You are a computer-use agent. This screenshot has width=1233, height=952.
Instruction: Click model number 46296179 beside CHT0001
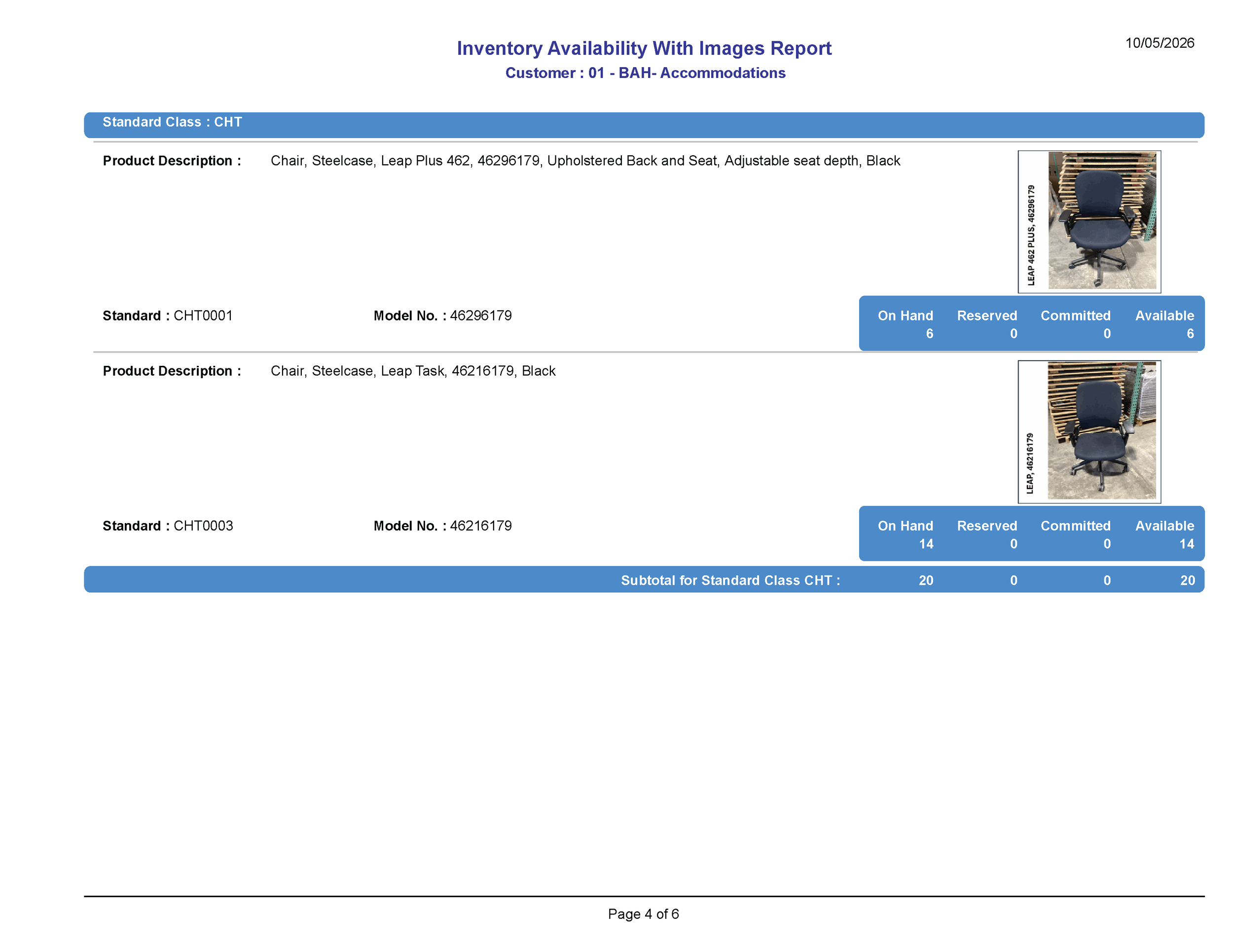coord(480,316)
